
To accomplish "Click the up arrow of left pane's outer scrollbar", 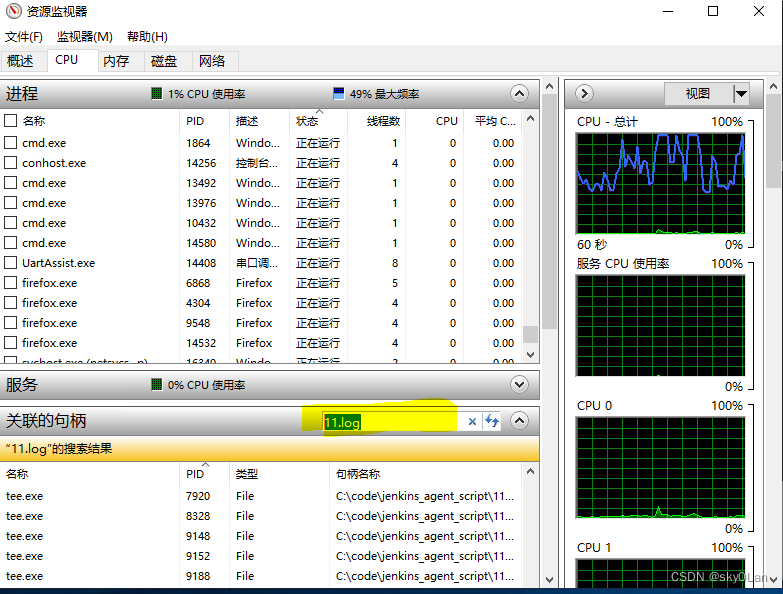I will point(549,86).
